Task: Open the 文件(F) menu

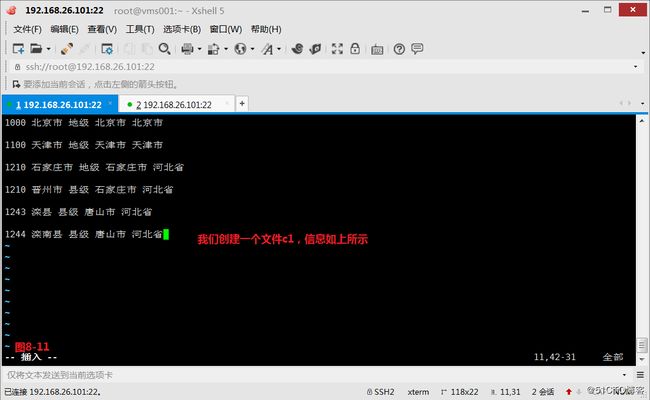Action: [x=27, y=29]
